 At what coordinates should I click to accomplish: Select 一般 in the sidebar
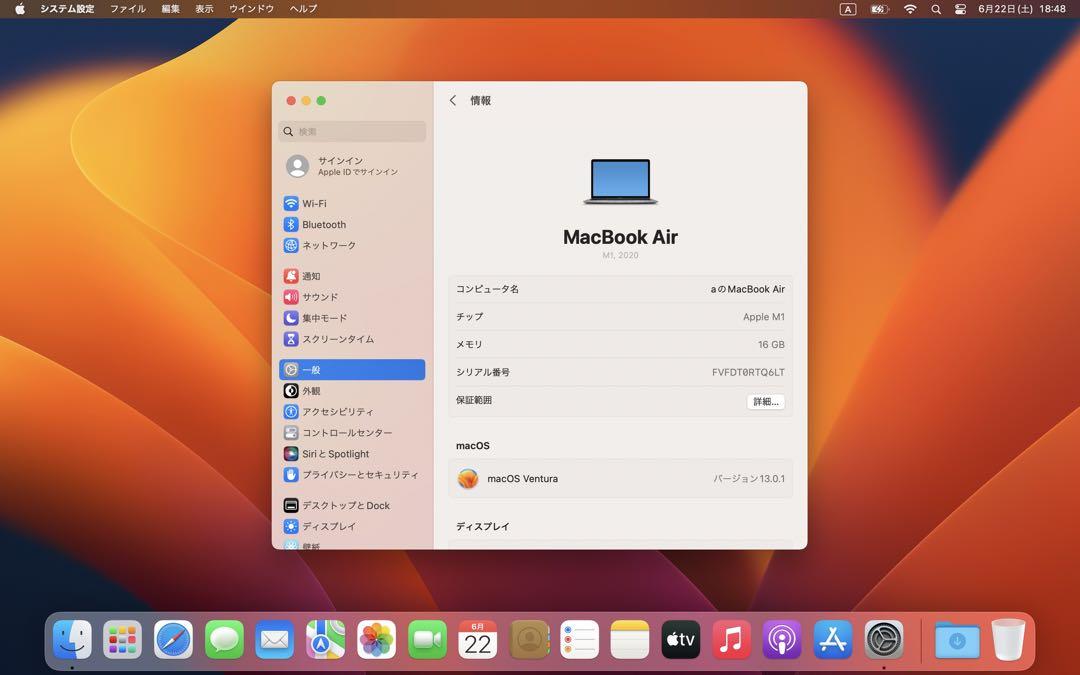click(x=352, y=370)
